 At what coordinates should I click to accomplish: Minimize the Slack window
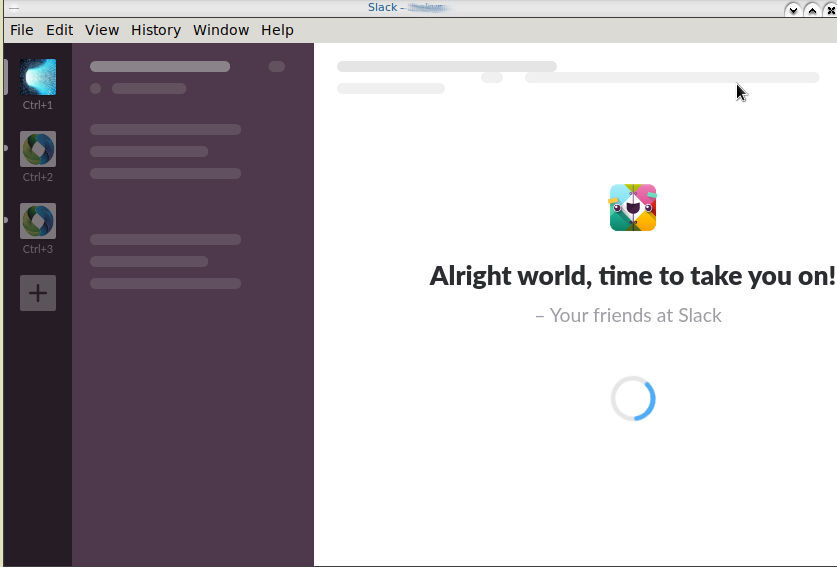(793, 10)
